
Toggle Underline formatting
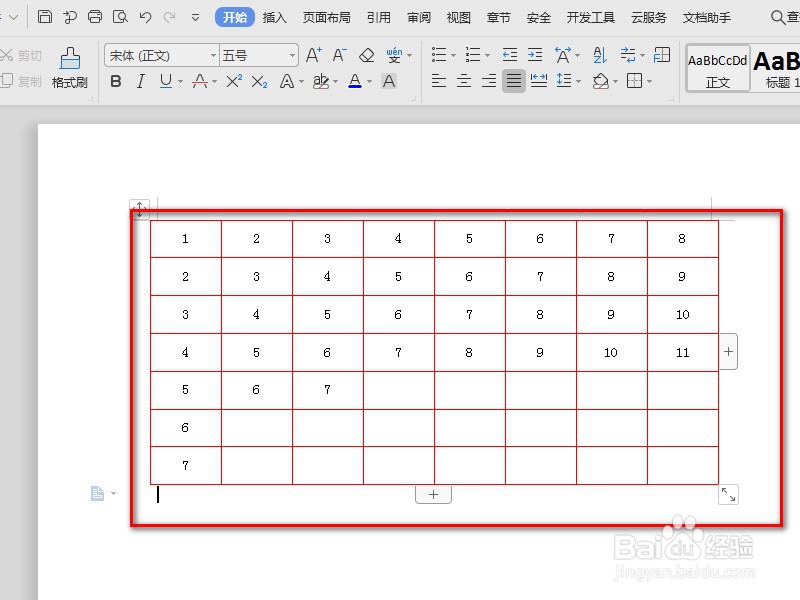(166, 81)
